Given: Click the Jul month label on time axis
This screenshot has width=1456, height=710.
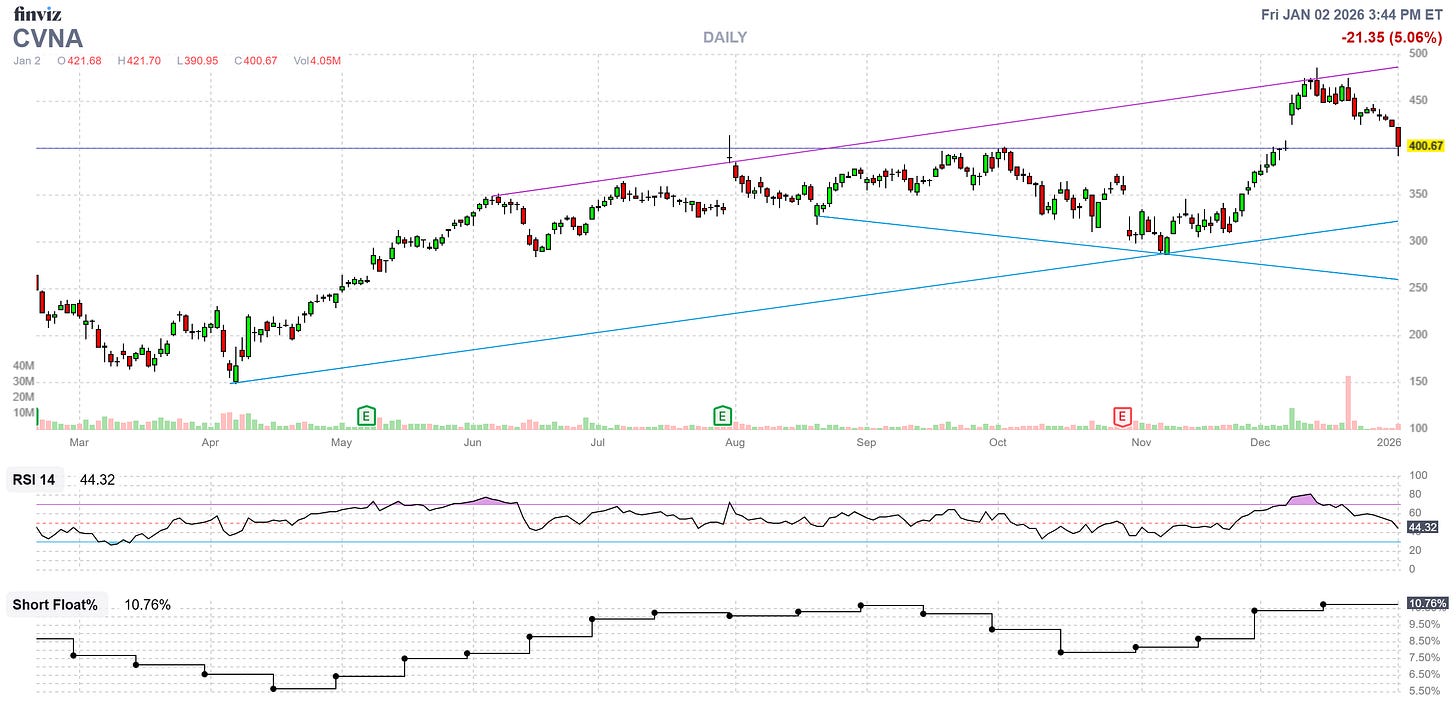Looking at the screenshot, I should (597, 440).
